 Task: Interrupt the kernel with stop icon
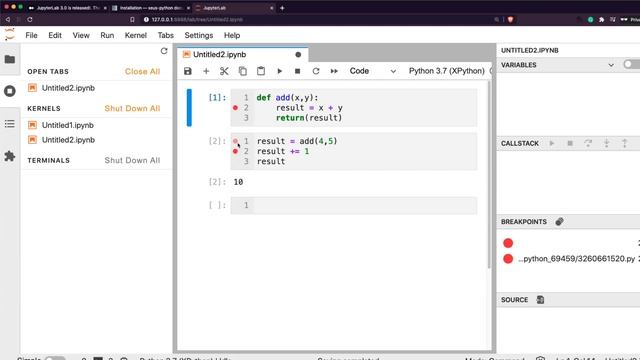pyautogui.click(x=298, y=71)
